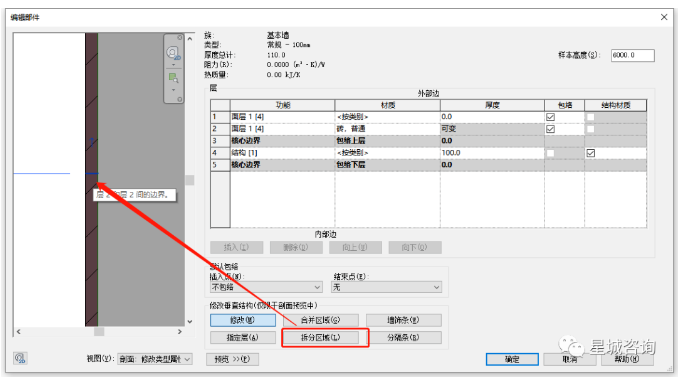The height and width of the screenshot is (385, 684).
Task: Open the 2D steering wheel in navigation bar
Action: click(173, 53)
